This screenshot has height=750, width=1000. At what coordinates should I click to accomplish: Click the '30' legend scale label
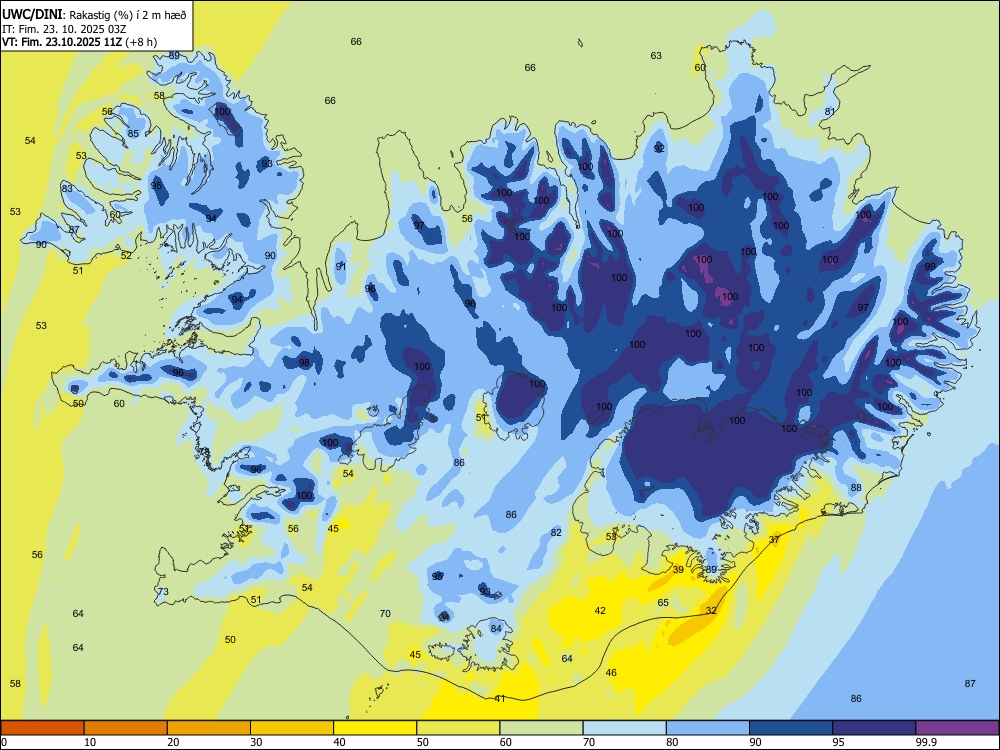pyautogui.click(x=256, y=742)
